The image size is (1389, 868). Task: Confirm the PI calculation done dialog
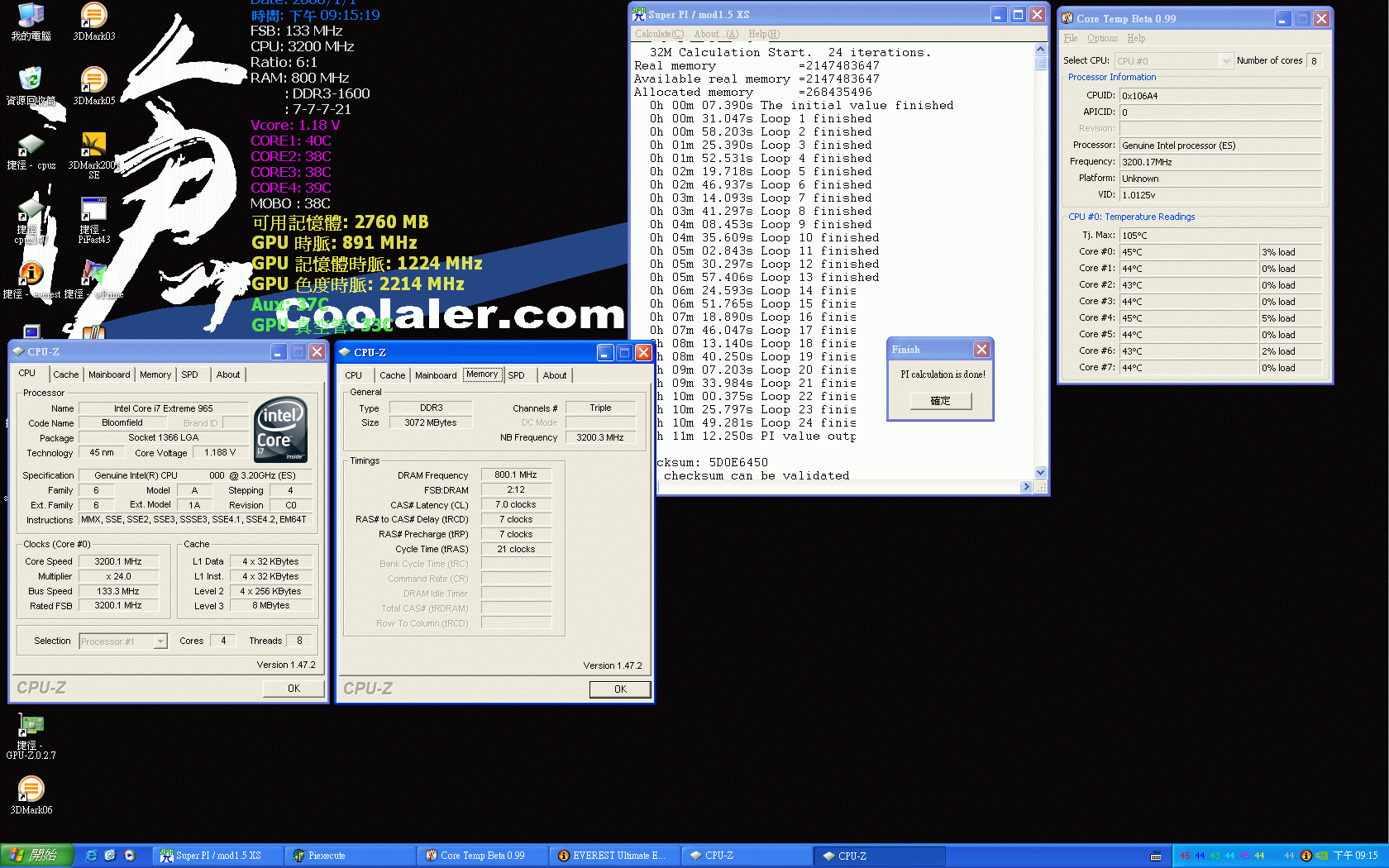click(x=940, y=401)
